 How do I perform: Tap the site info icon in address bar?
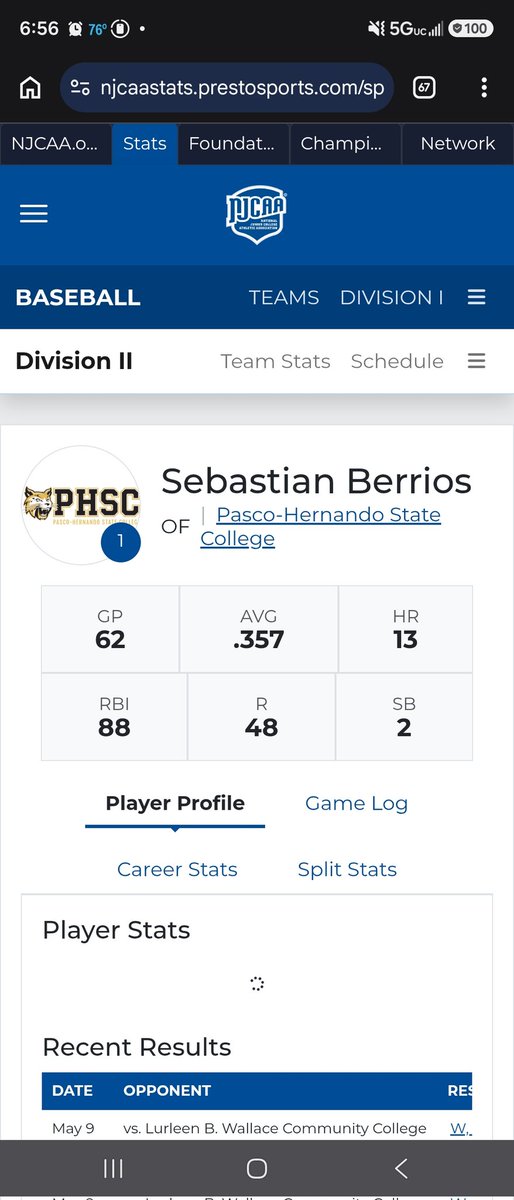(x=82, y=88)
